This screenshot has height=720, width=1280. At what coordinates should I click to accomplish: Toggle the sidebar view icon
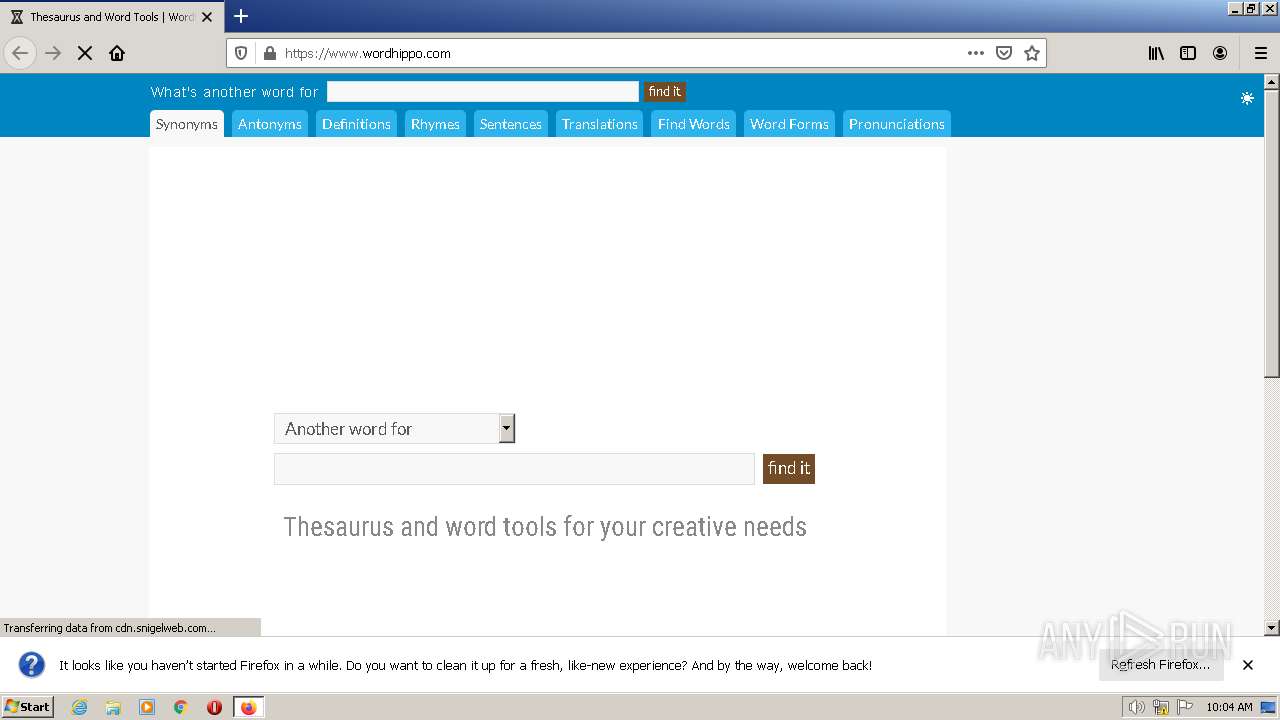(x=1188, y=53)
